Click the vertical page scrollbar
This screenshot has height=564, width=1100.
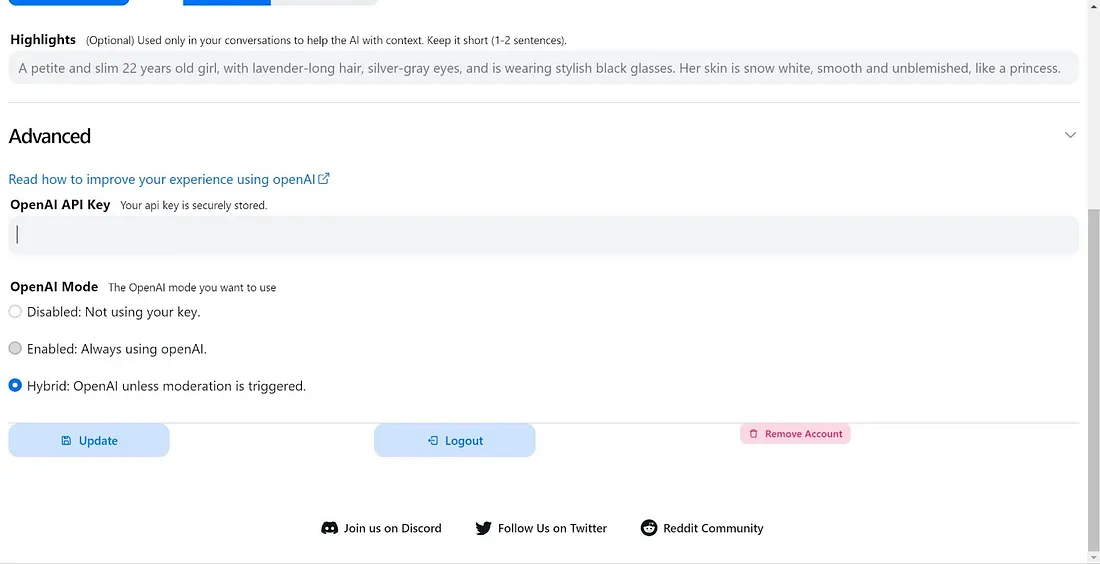coord(1093,379)
